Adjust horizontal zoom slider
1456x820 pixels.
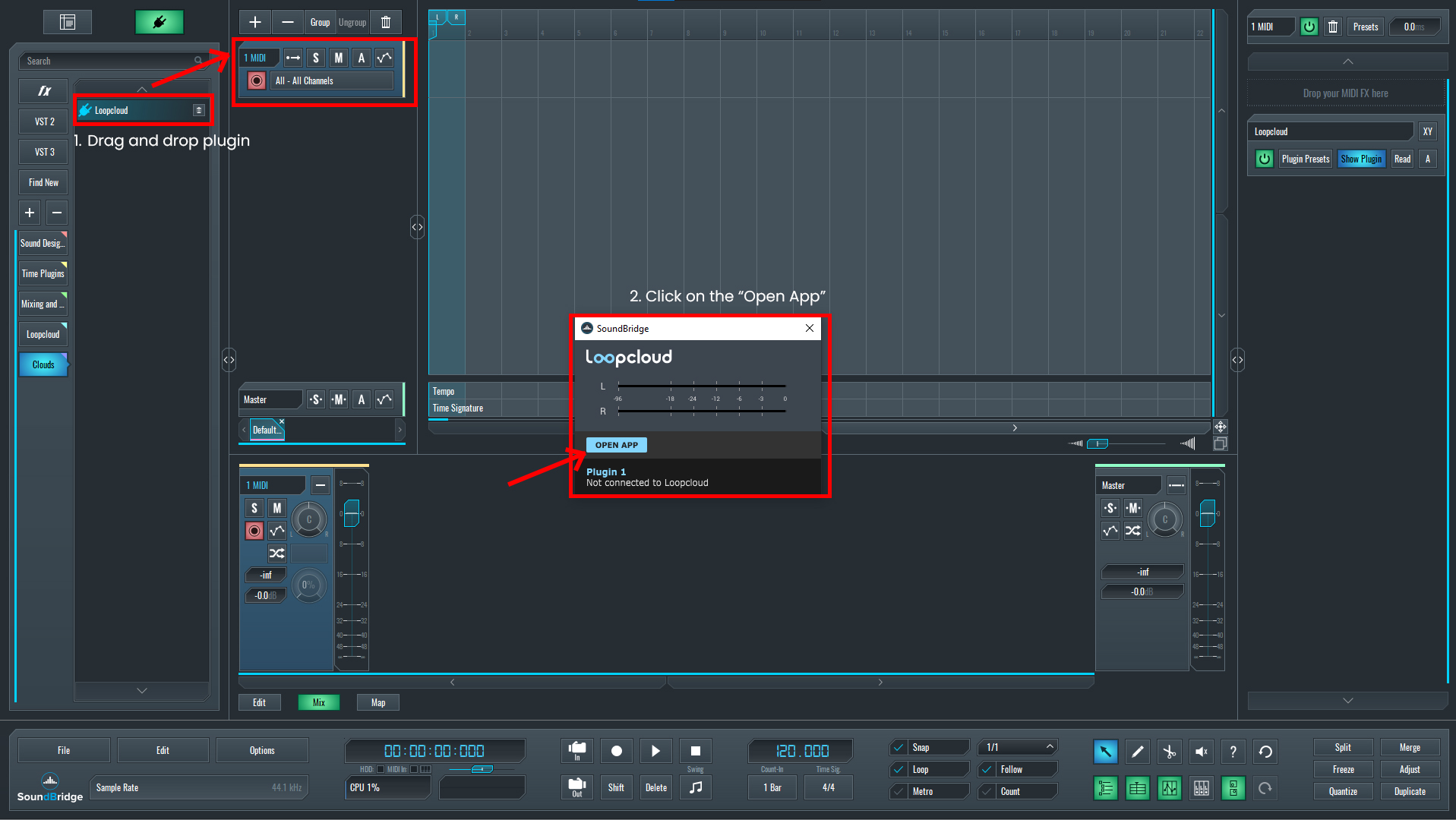pyautogui.click(x=1098, y=443)
